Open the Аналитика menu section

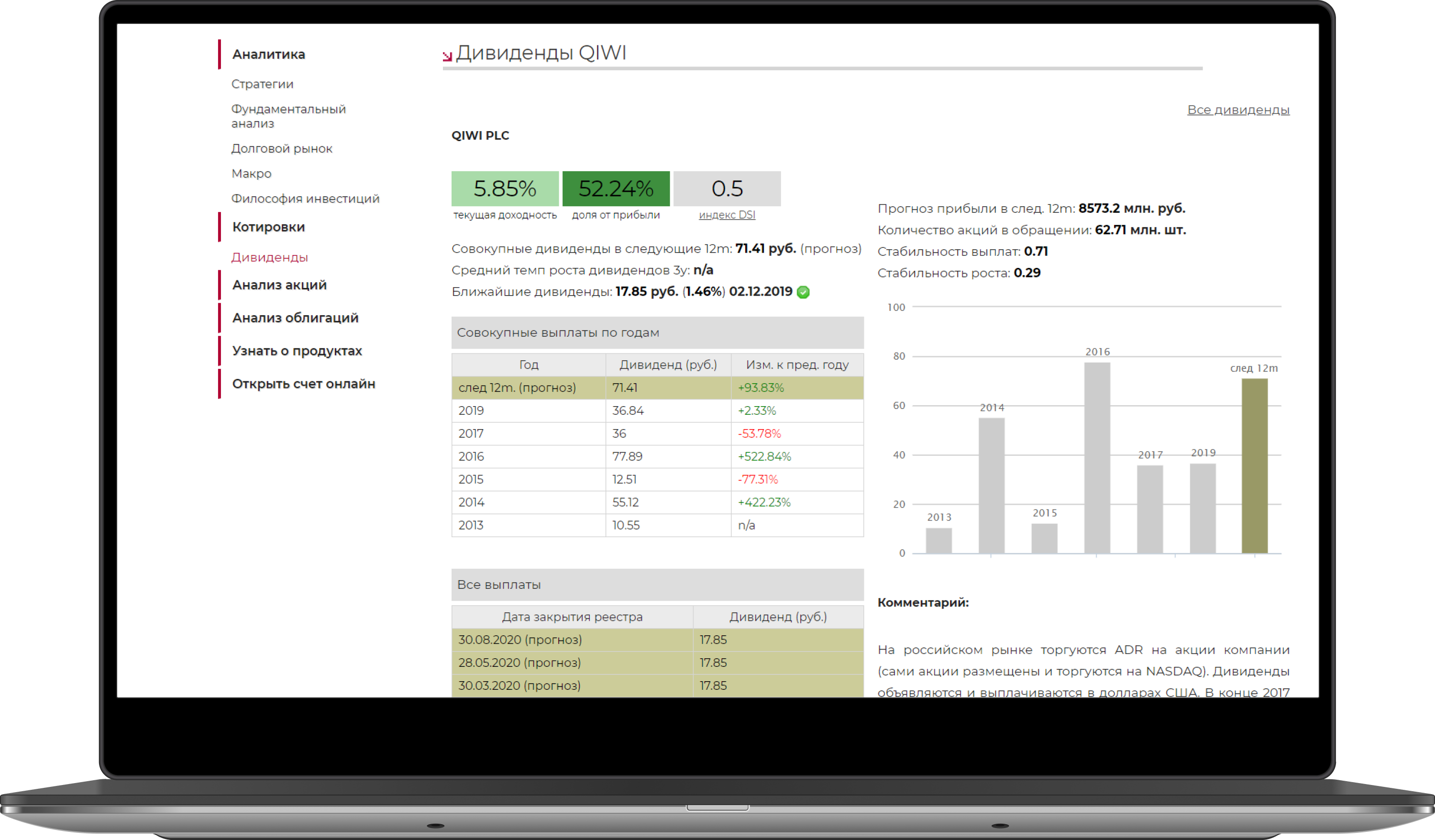coord(268,54)
